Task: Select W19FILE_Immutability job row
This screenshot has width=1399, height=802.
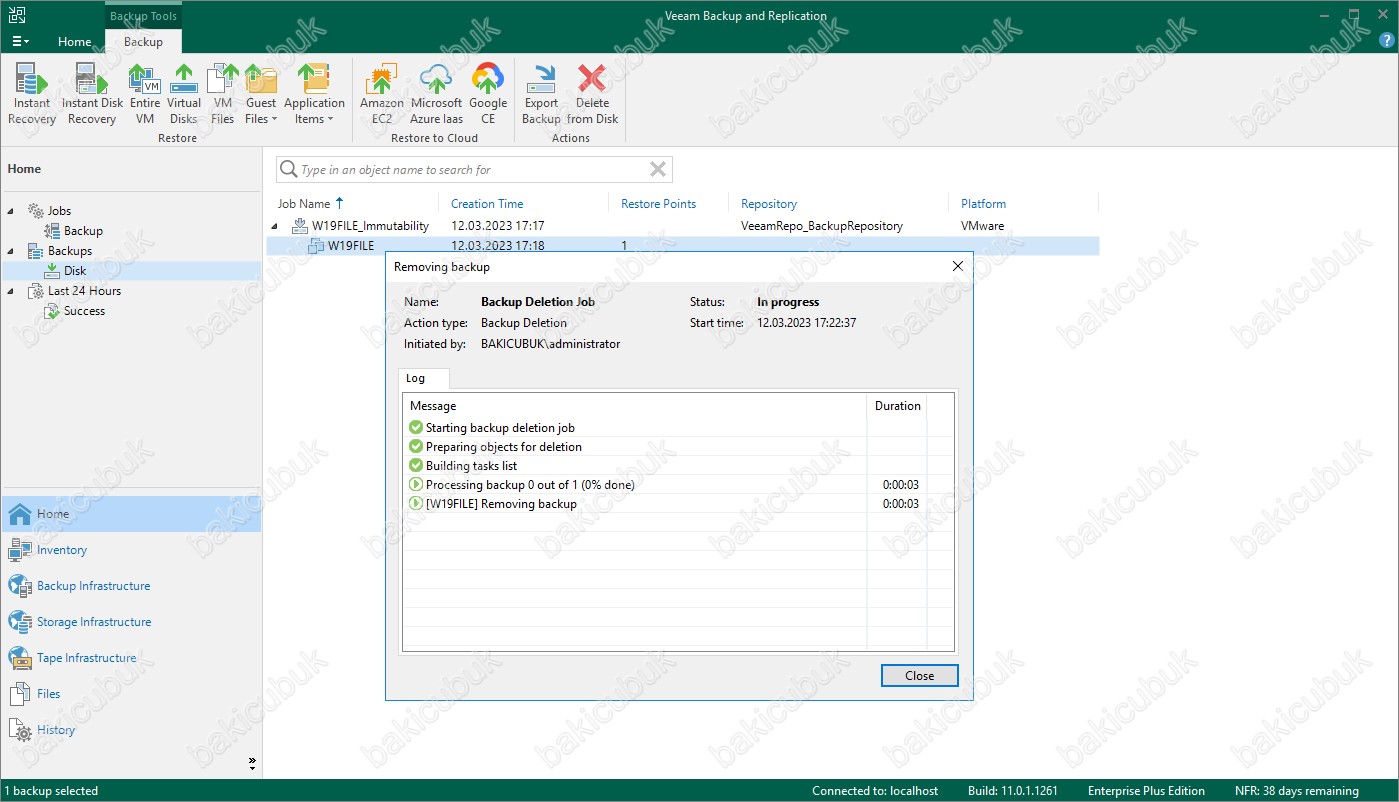Action: pyautogui.click(x=683, y=226)
